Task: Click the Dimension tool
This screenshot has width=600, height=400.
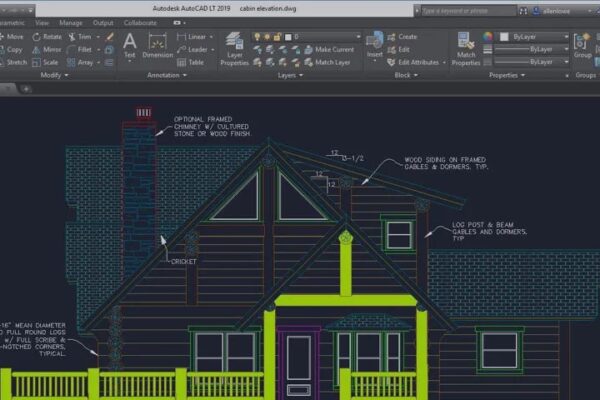Action: tap(157, 46)
